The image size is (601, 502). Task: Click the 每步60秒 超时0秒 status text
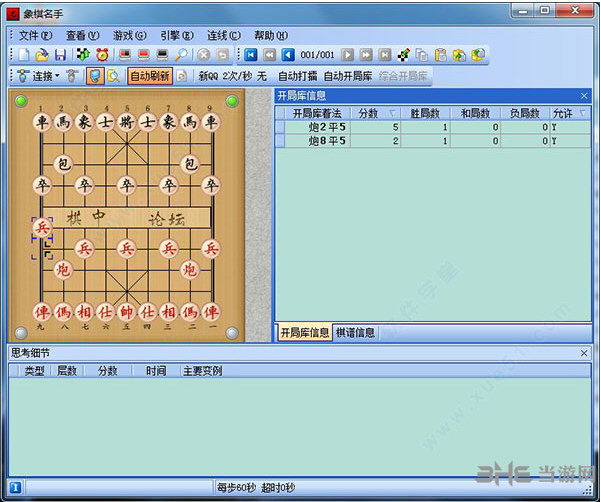pyautogui.click(x=256, y=487)
